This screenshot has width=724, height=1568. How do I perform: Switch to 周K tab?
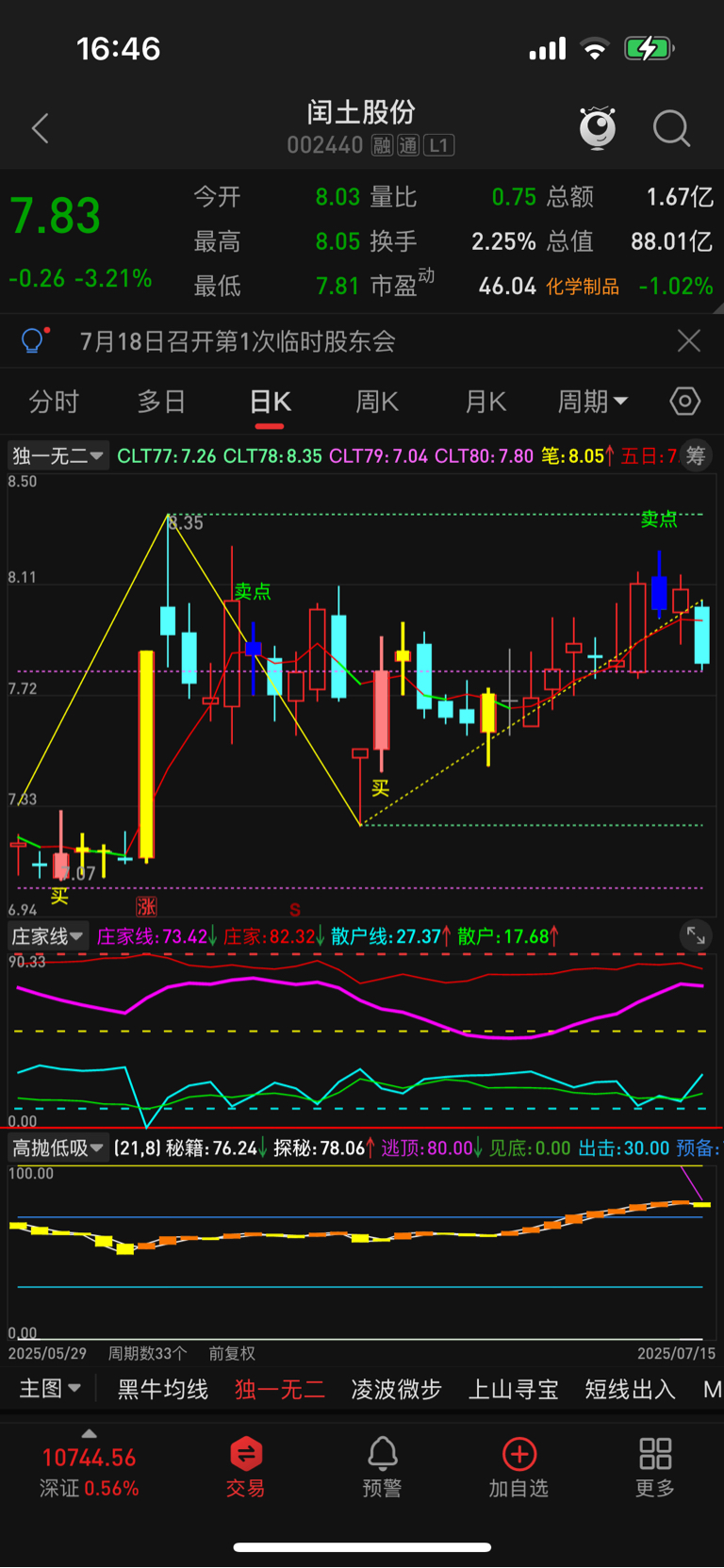coord(377,402)
